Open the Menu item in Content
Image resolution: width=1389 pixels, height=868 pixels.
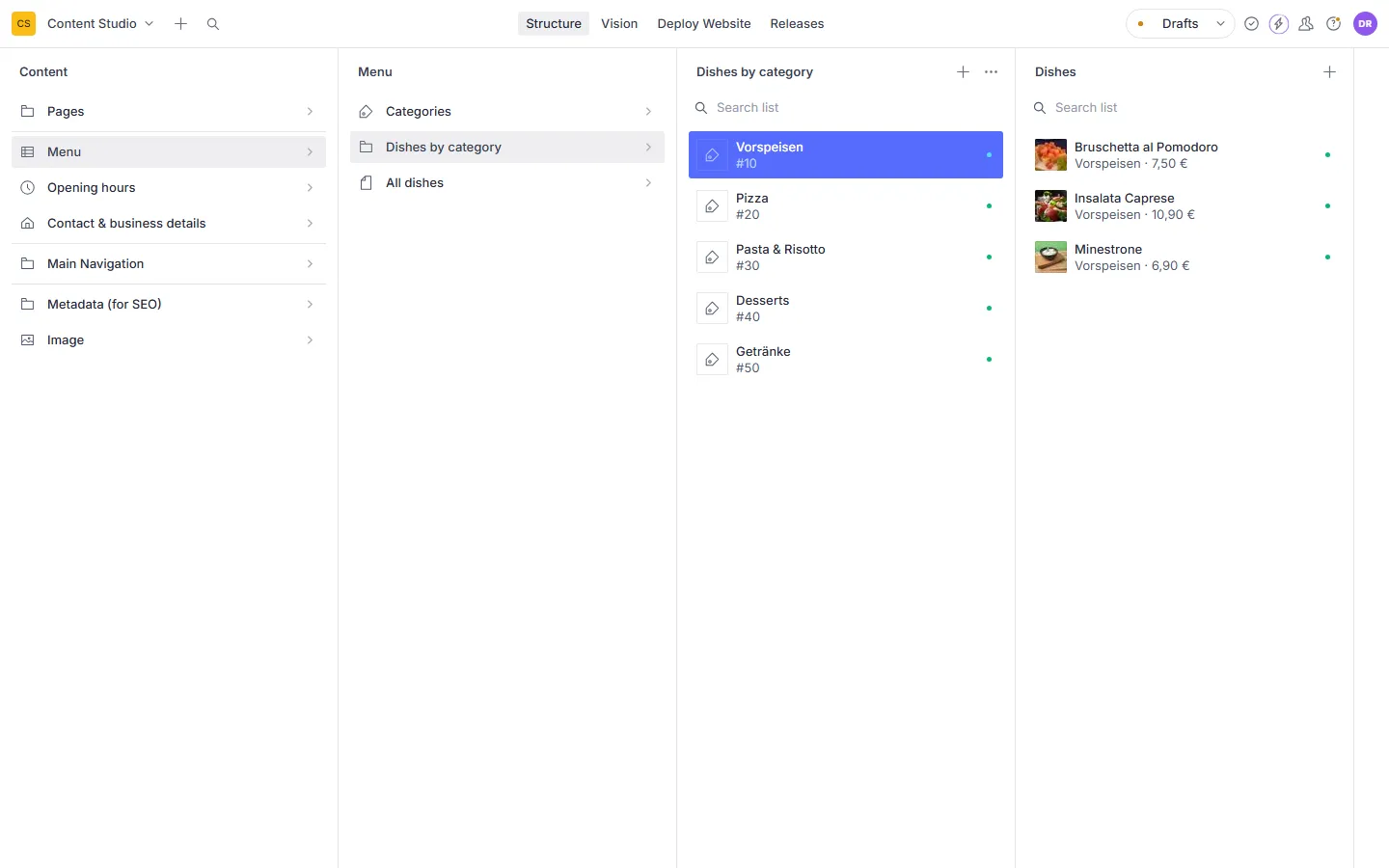[169, 151]
